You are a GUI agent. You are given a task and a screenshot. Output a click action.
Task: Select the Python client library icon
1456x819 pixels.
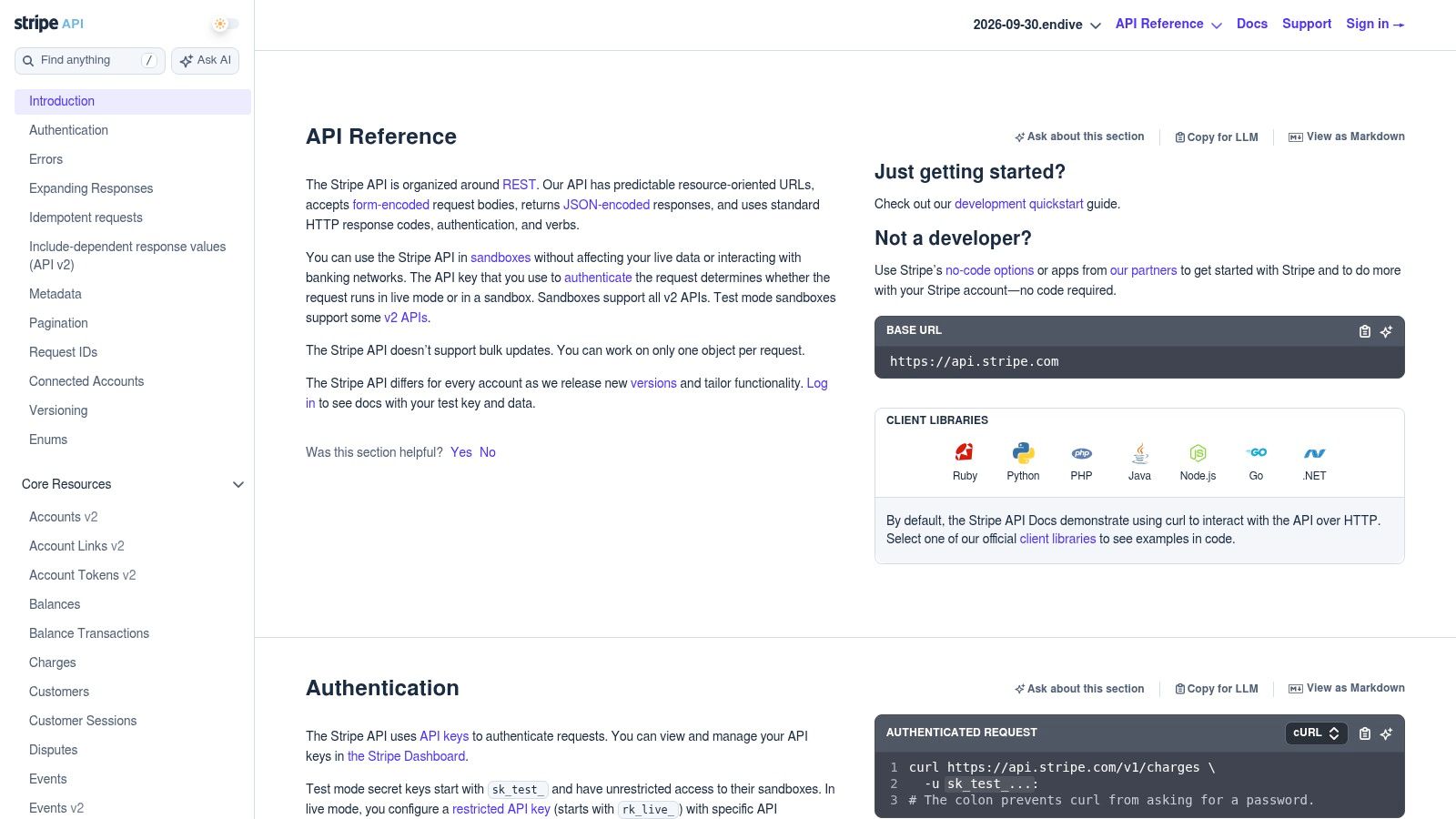pos(1023,452)
